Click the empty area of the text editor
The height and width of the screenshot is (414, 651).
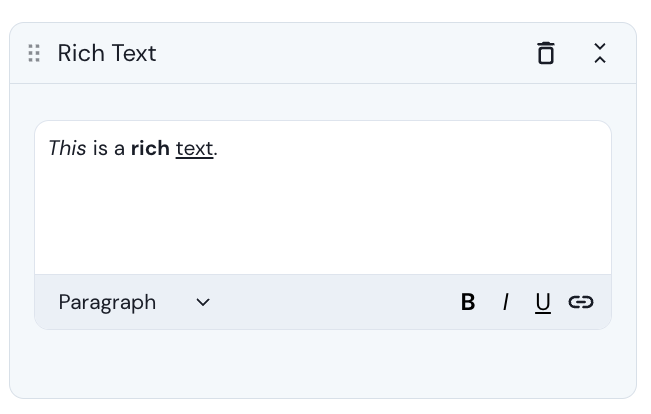(322, 215)
